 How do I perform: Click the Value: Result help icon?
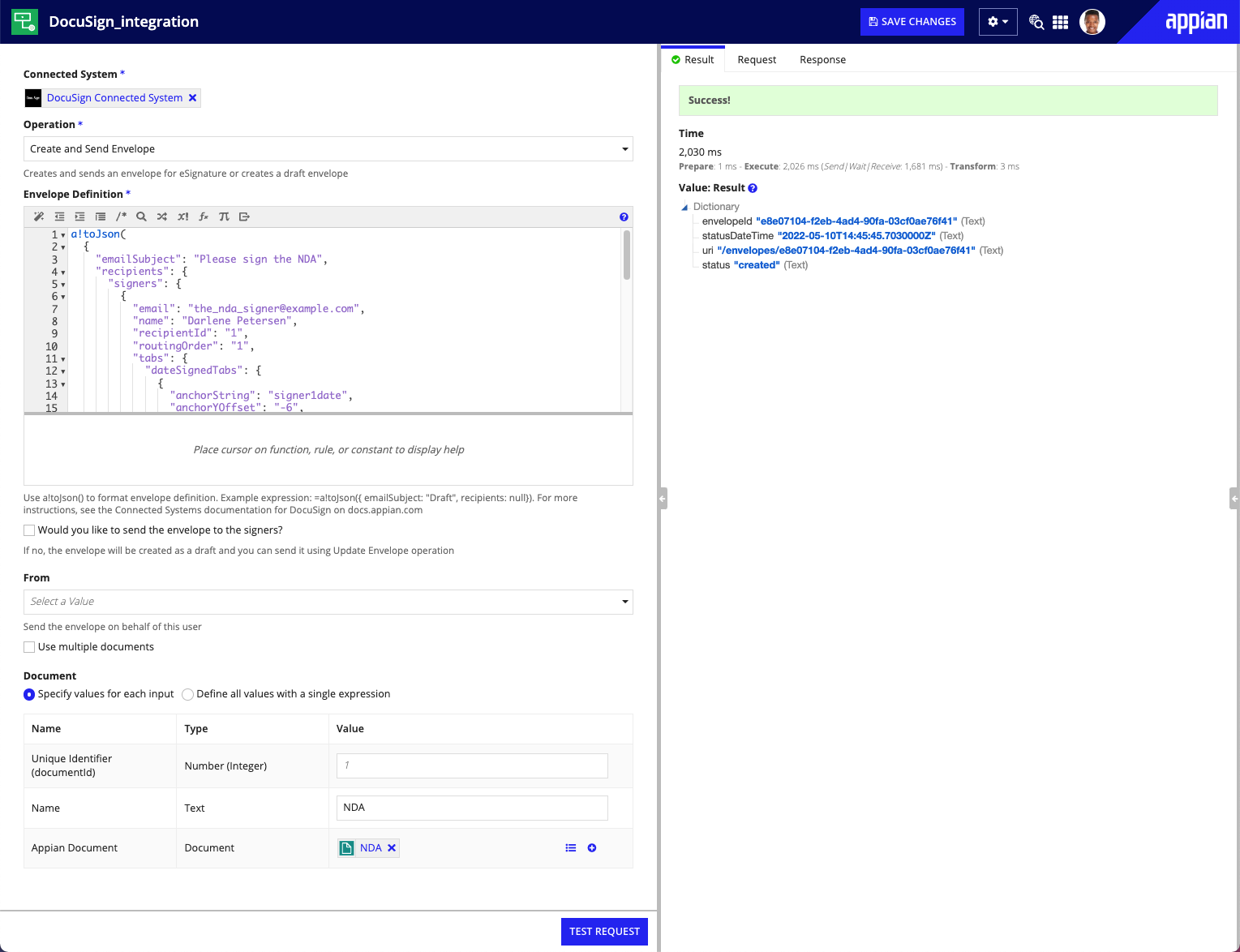click(x=753, y=188)
